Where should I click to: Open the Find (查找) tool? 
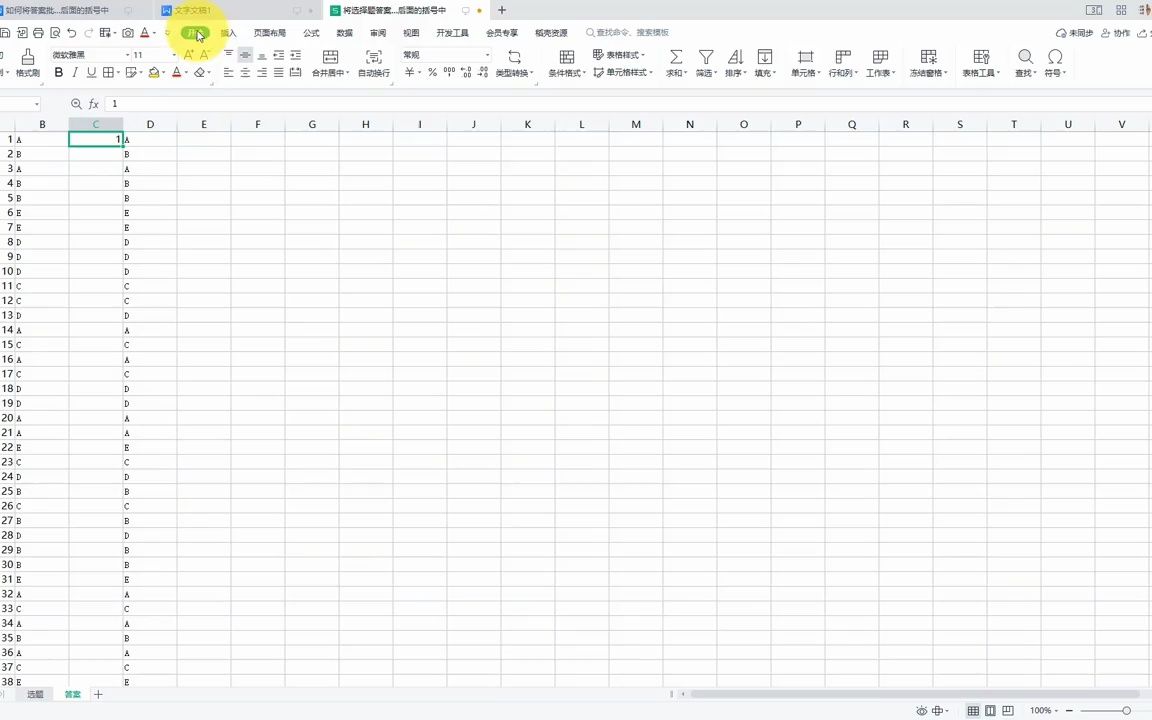1025,60
